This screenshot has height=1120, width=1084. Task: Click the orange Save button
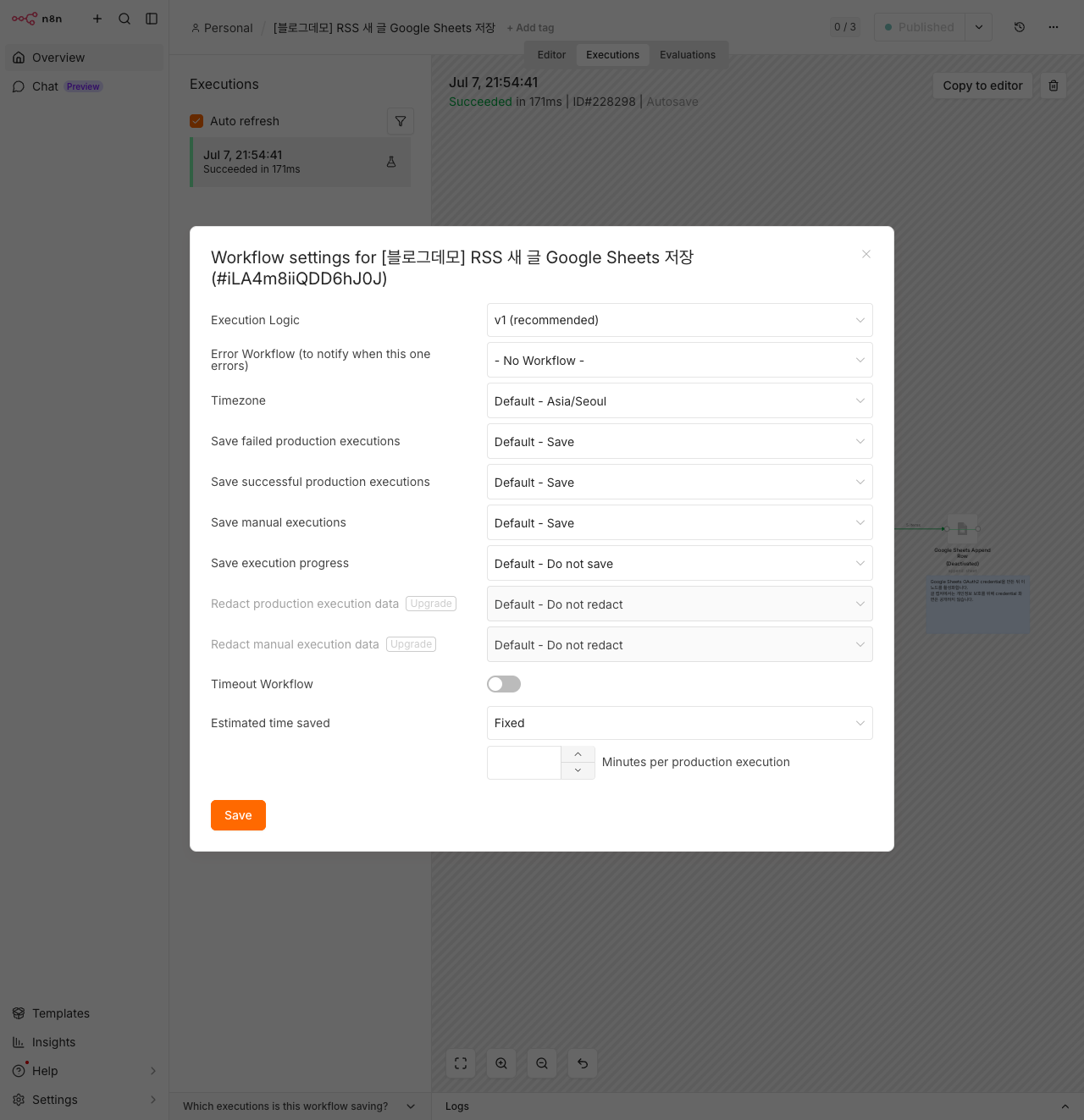click(x=238, y=815)
